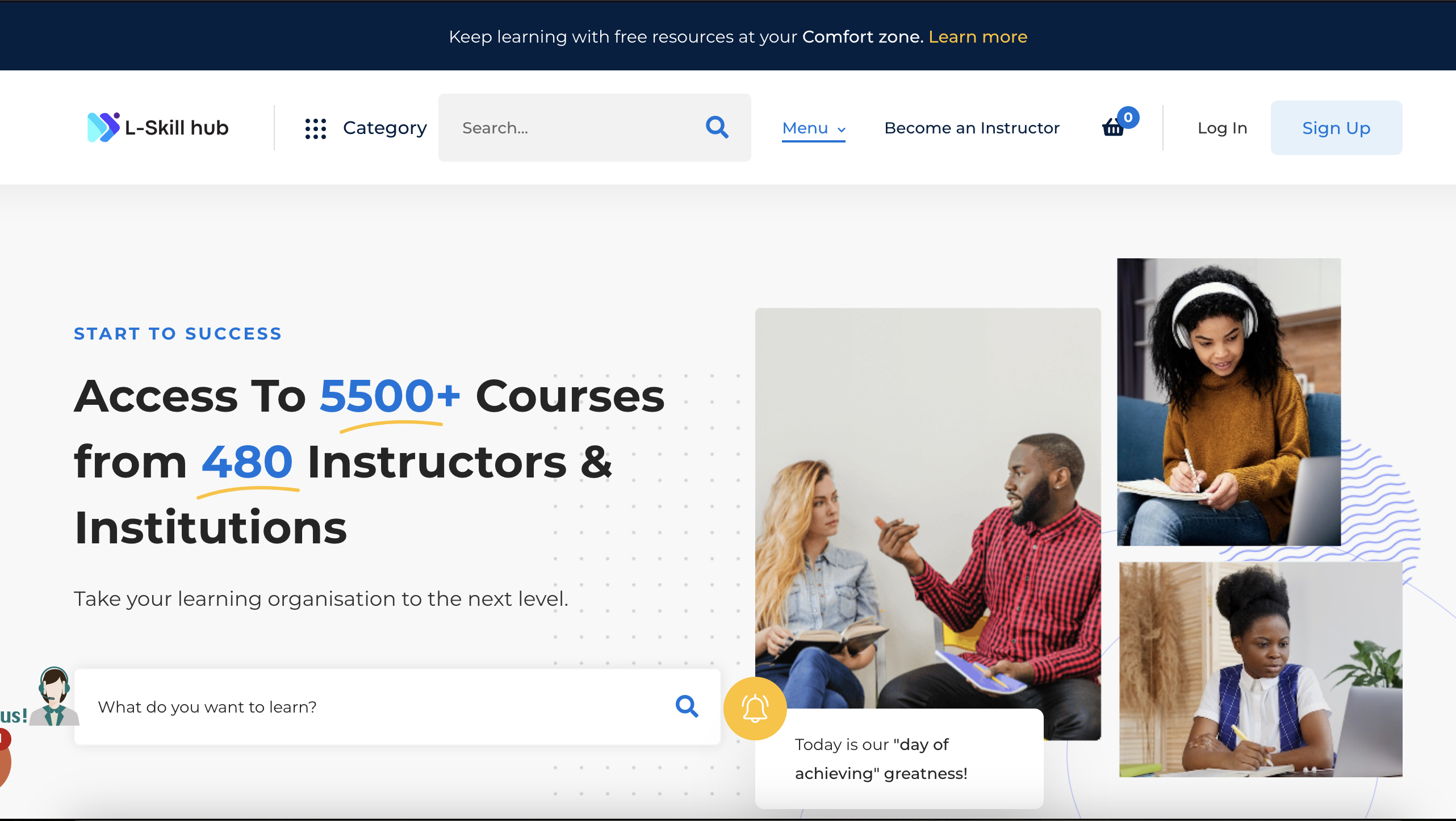The height and width of the screenshot is (821, 1456).
Task: Open the Category grid icon
Action: (x=315, y=128)
